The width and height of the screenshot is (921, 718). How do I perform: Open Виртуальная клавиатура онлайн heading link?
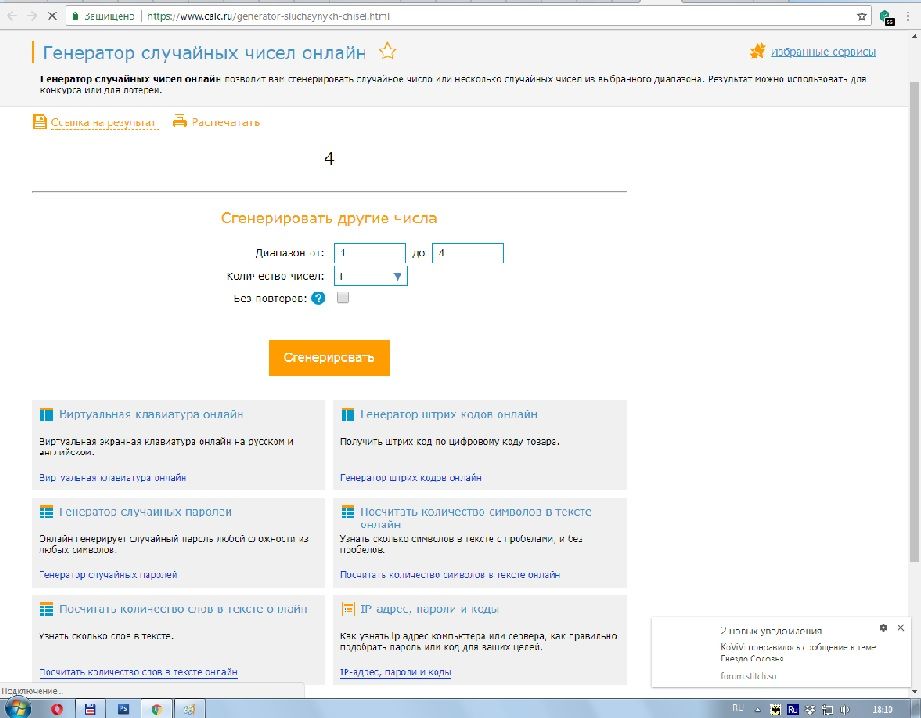(x=150, y=414)
